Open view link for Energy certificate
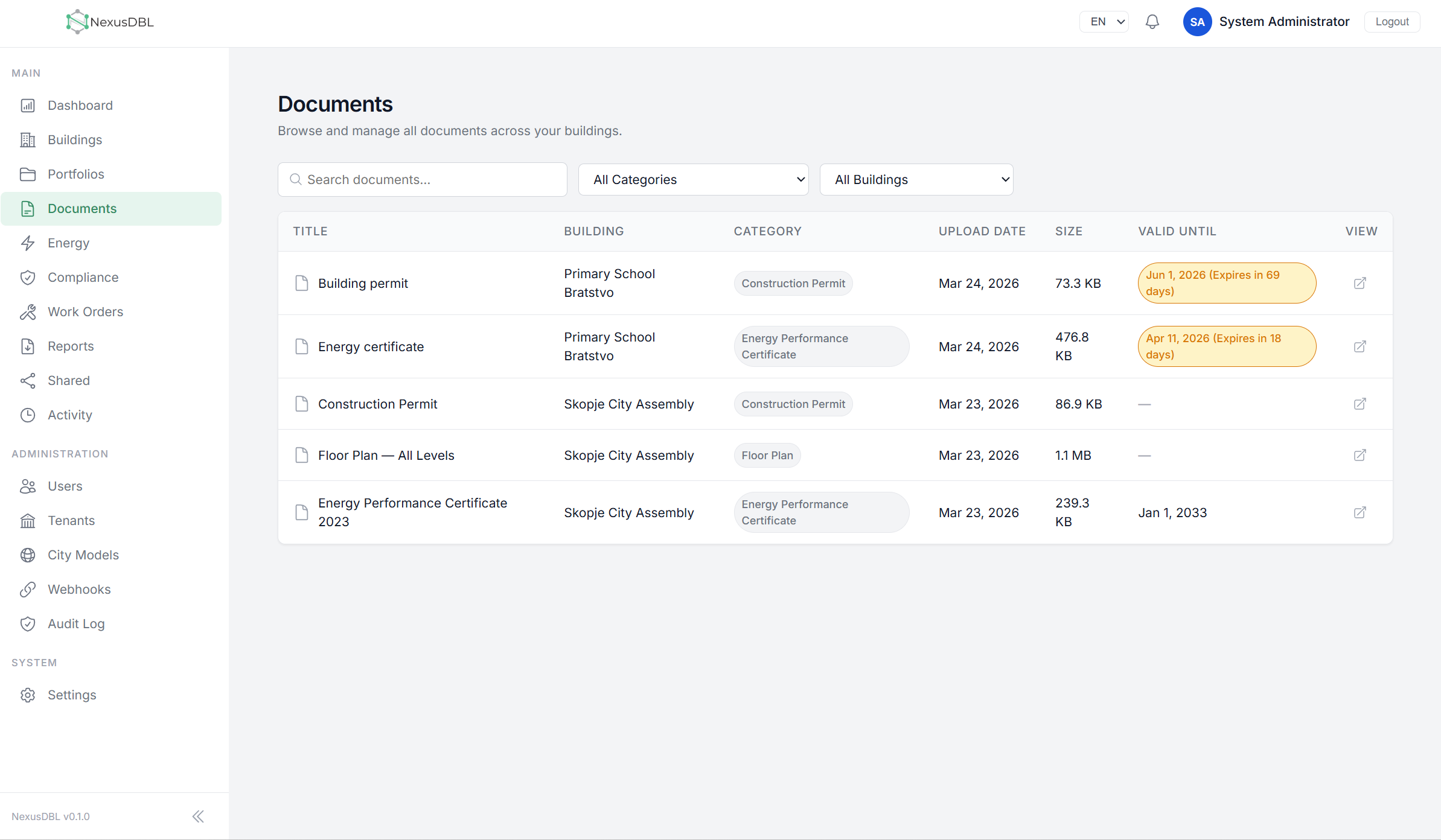 tap(1360, 346)
